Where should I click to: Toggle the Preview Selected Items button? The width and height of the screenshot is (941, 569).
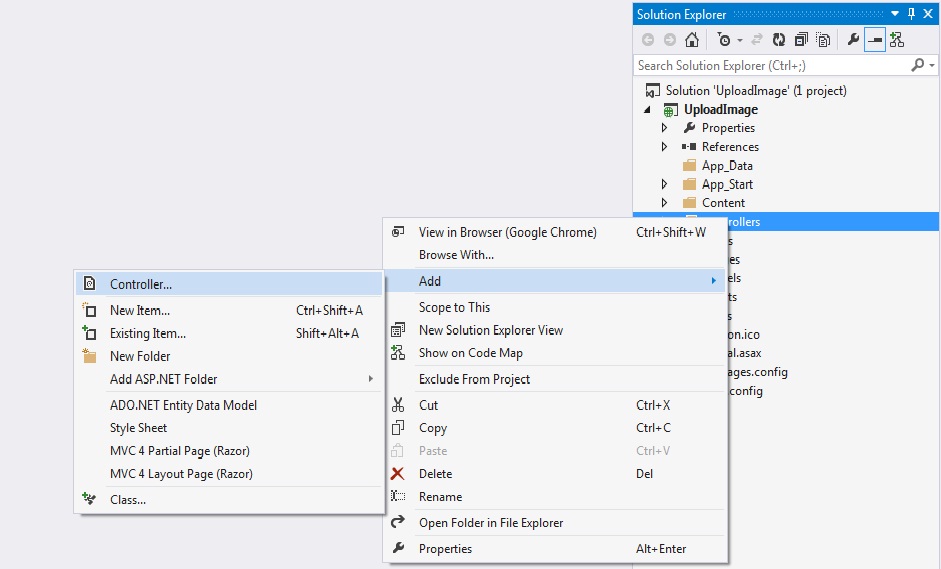click(x=875, y=40)
